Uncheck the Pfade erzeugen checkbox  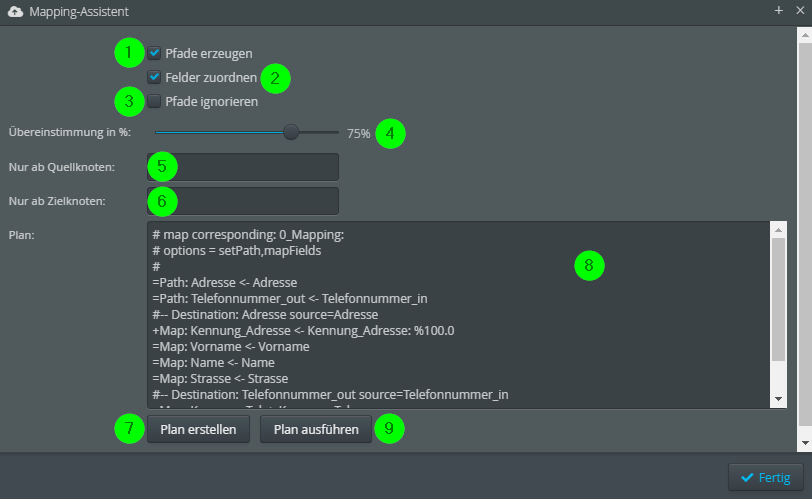(154, 53)
